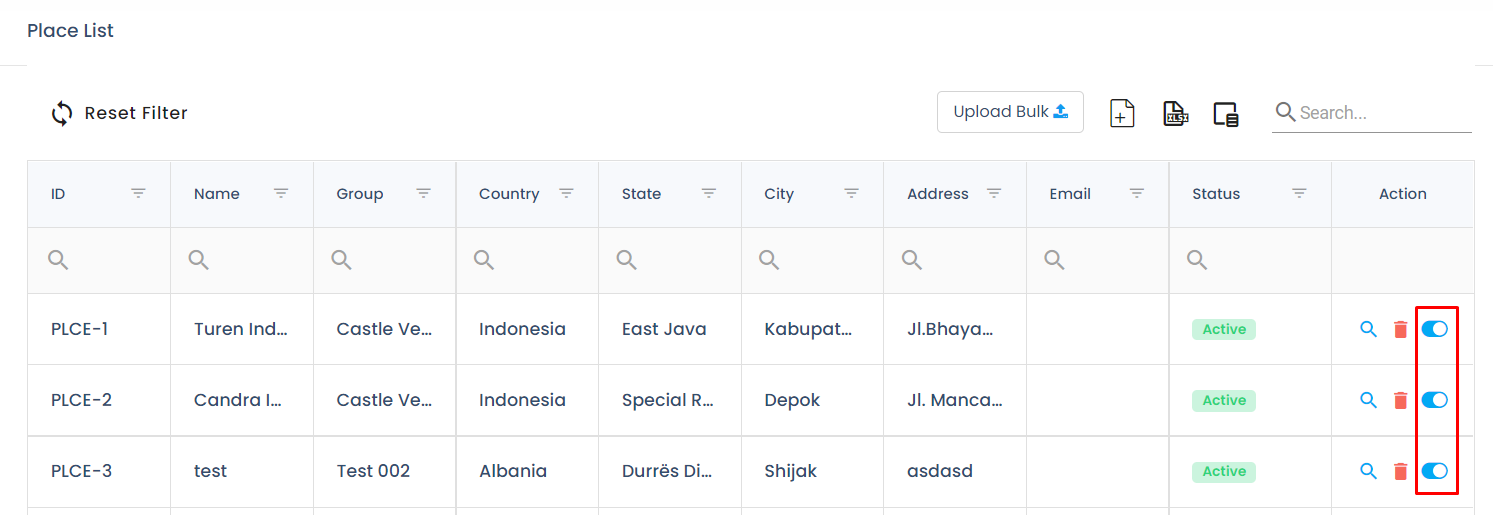Viewport: 1493px width, 515px height.
Task: Open PLCE-3 details via magnifier icon
Action: pyautogui.click(x=1368, y=471)
